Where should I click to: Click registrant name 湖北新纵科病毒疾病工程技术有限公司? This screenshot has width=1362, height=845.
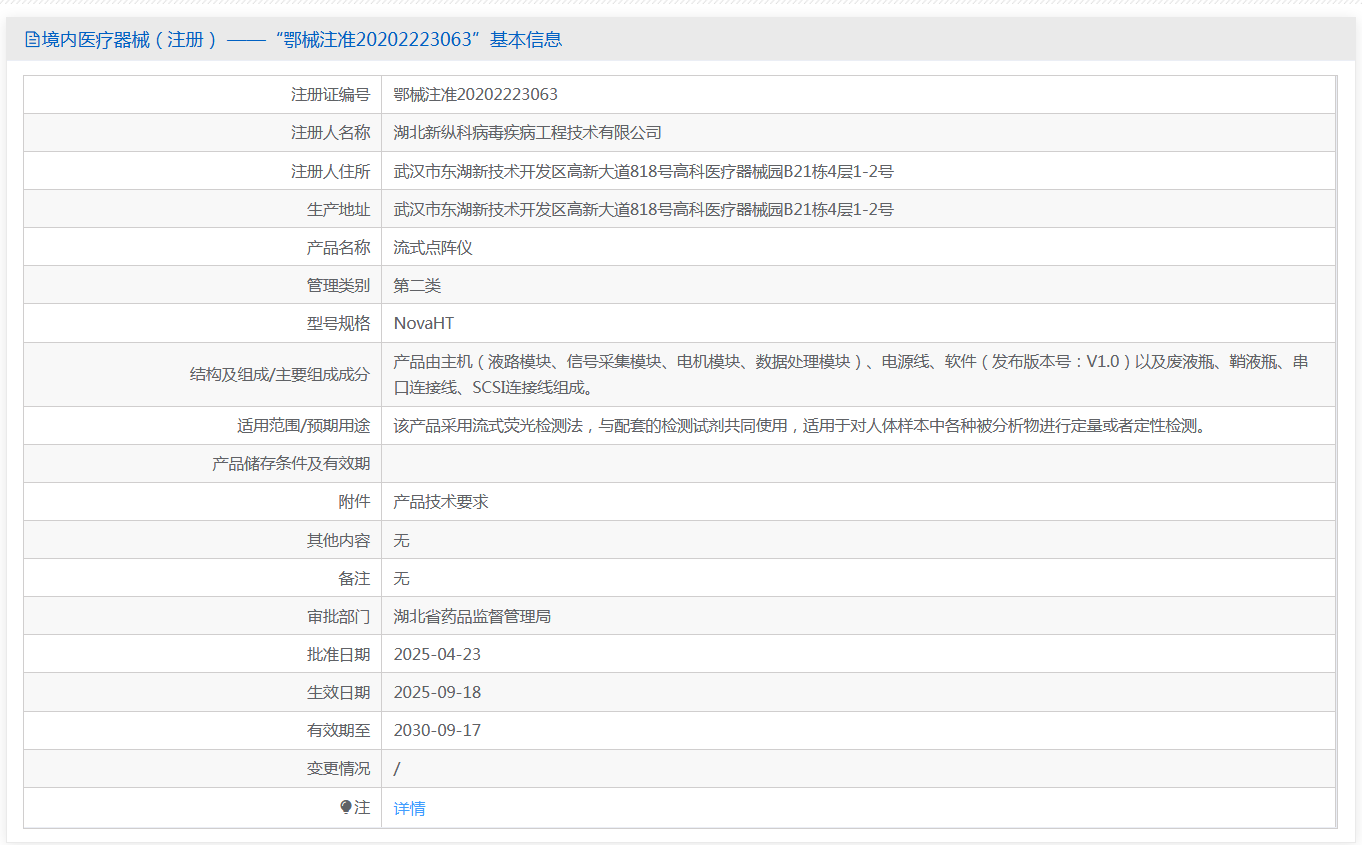tap(528, 133)
